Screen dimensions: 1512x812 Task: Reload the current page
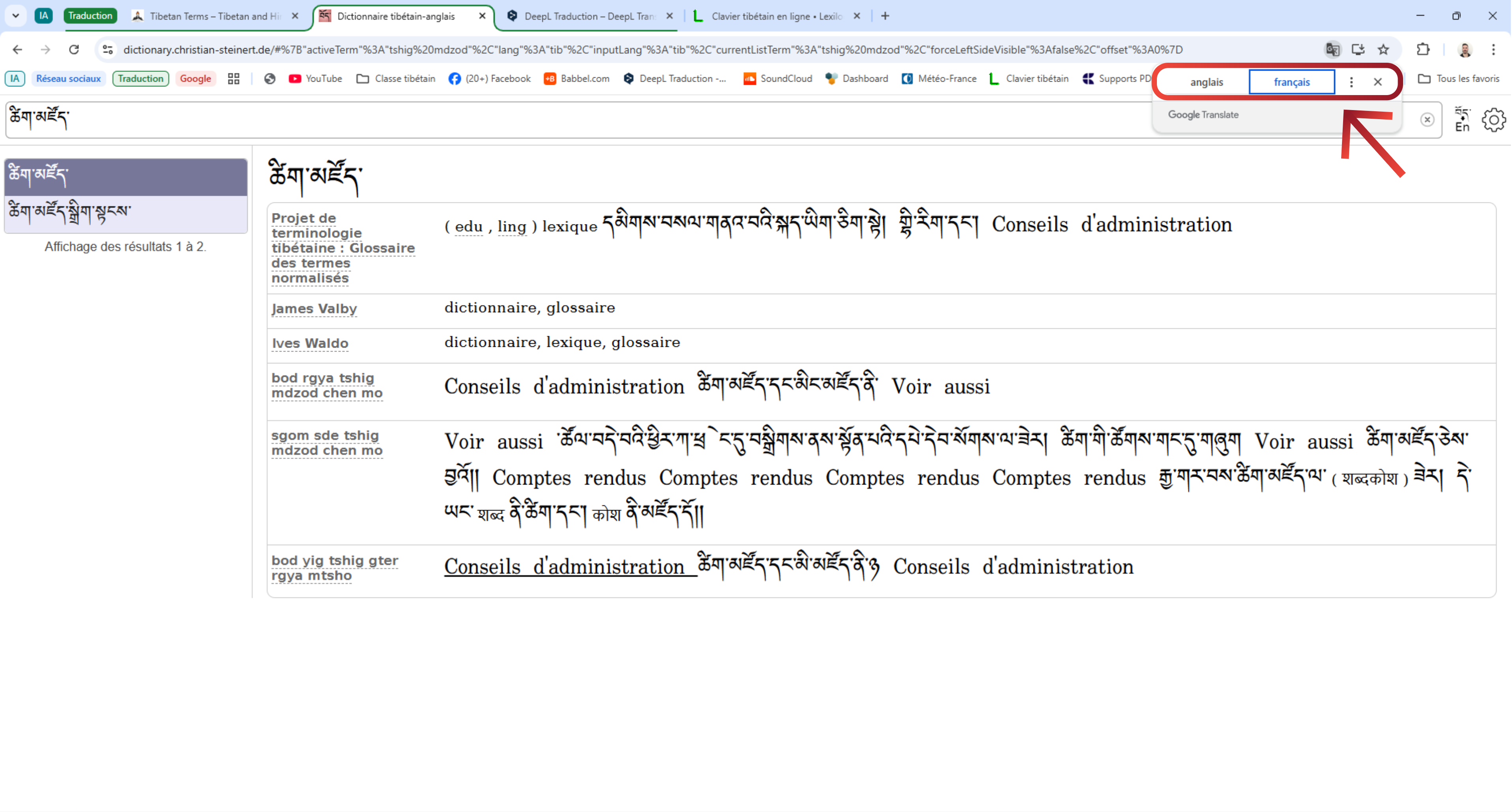coord(74,49)
